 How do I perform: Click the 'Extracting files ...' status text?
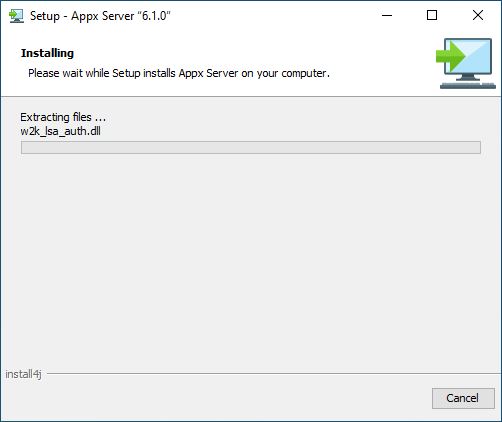[x=63, y=117]
